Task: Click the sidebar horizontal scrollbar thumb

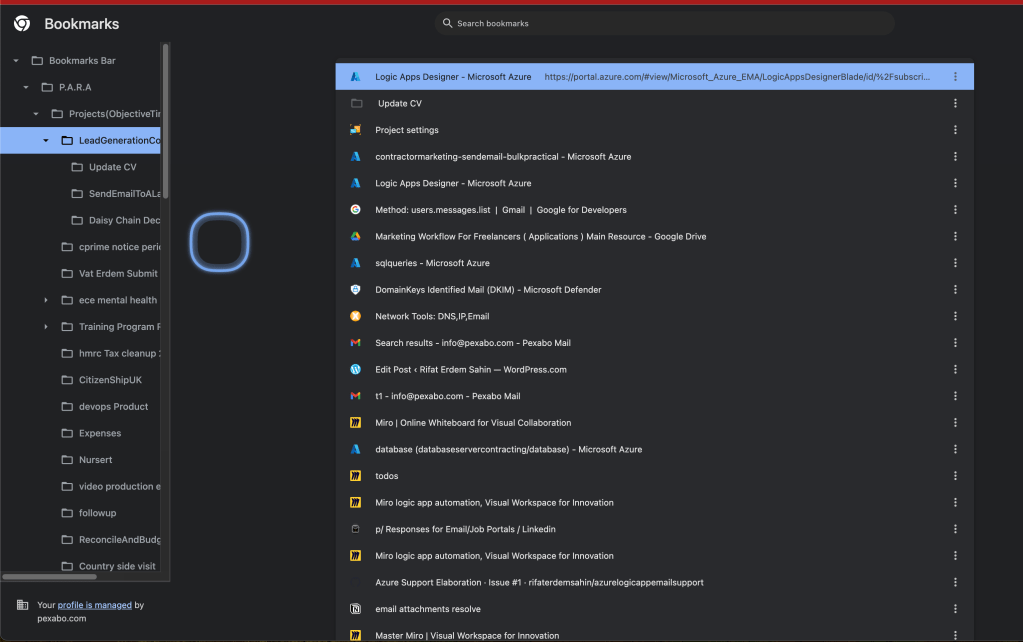Action: click(x=50, y=577)
